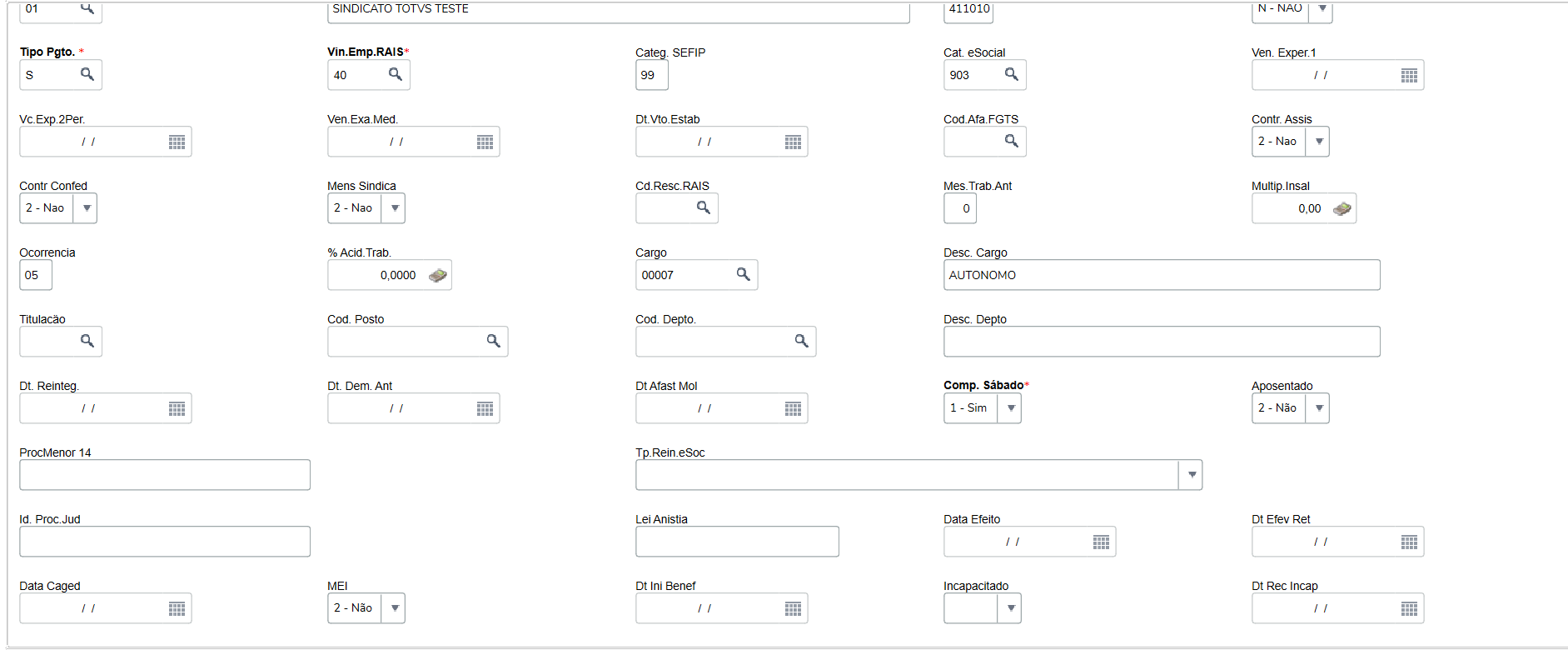The height and width of the screenshot is (650, 1568).
Task: Focus the Lei Anistia text box
Action: (737, 542)
